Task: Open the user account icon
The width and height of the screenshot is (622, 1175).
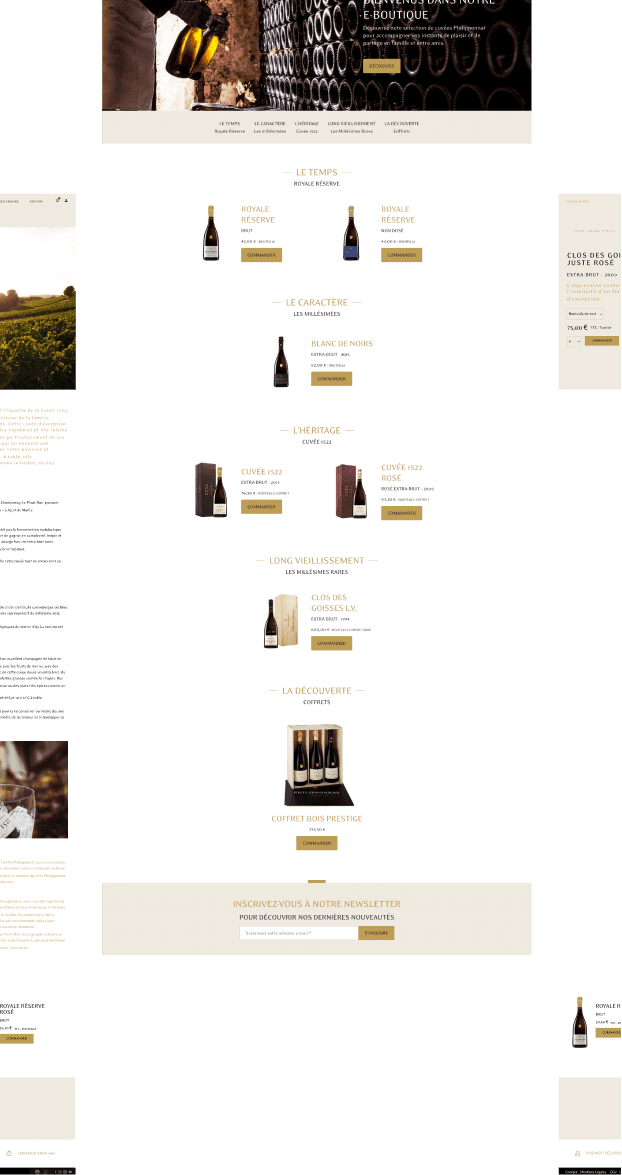Action: click(x=66, y=200)
